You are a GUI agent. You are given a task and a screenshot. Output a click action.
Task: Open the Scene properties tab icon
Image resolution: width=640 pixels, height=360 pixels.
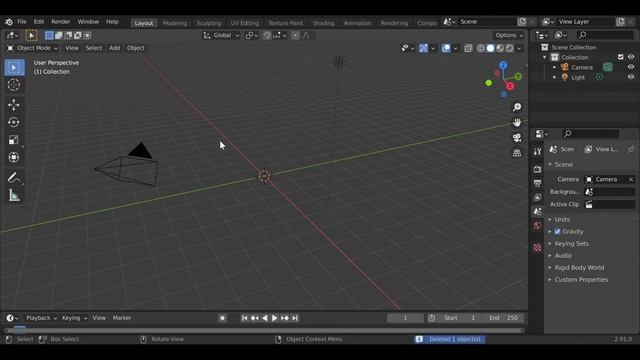coord(537,211)
